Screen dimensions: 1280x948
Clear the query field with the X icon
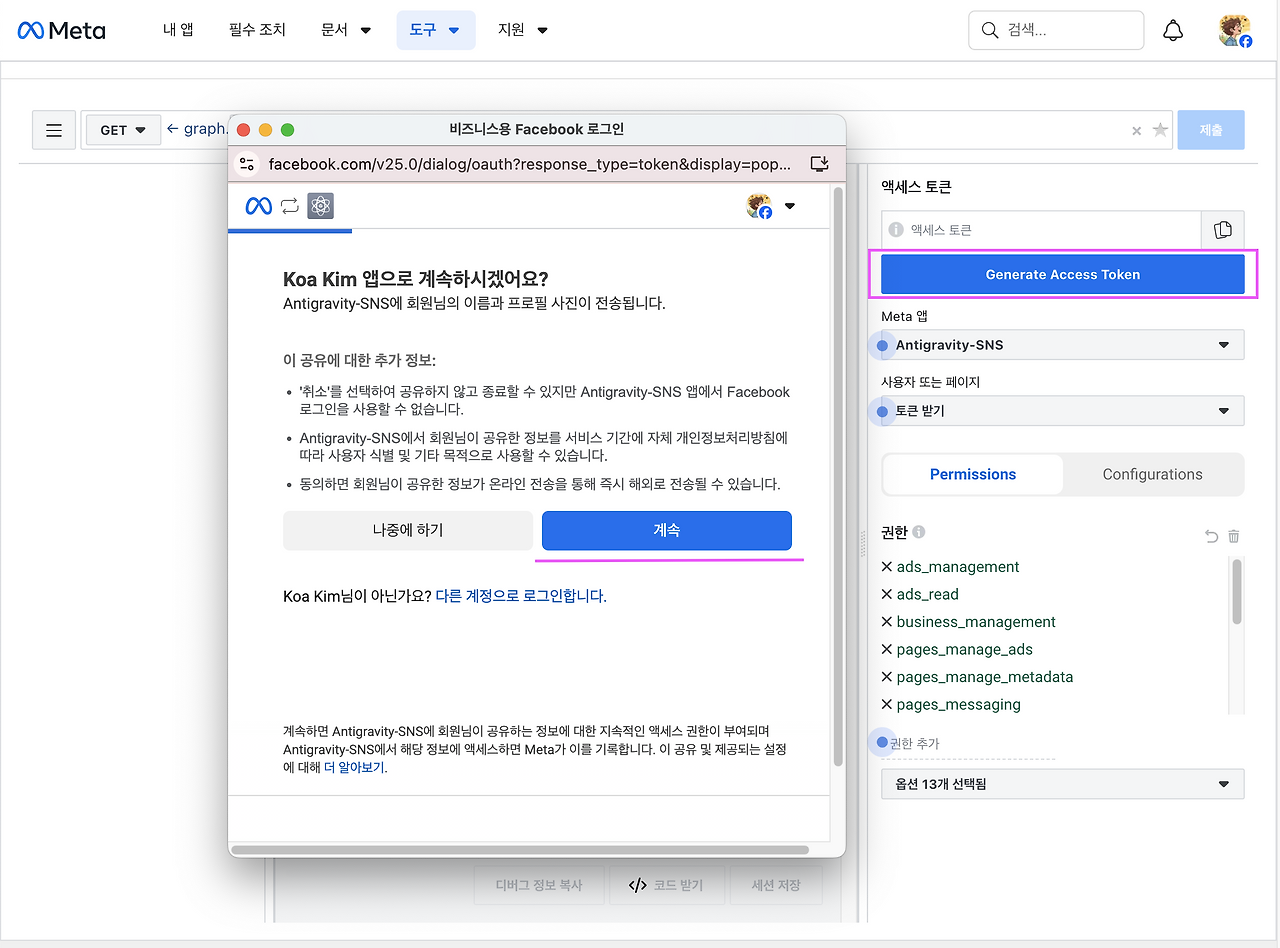[1136, 130]
